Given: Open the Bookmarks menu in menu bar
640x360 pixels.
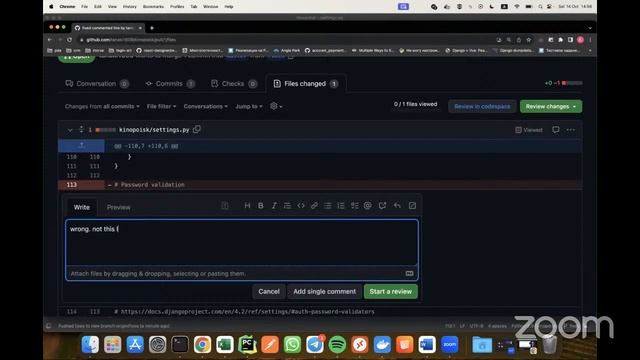Looking at the screenshot, I should 153,7.
